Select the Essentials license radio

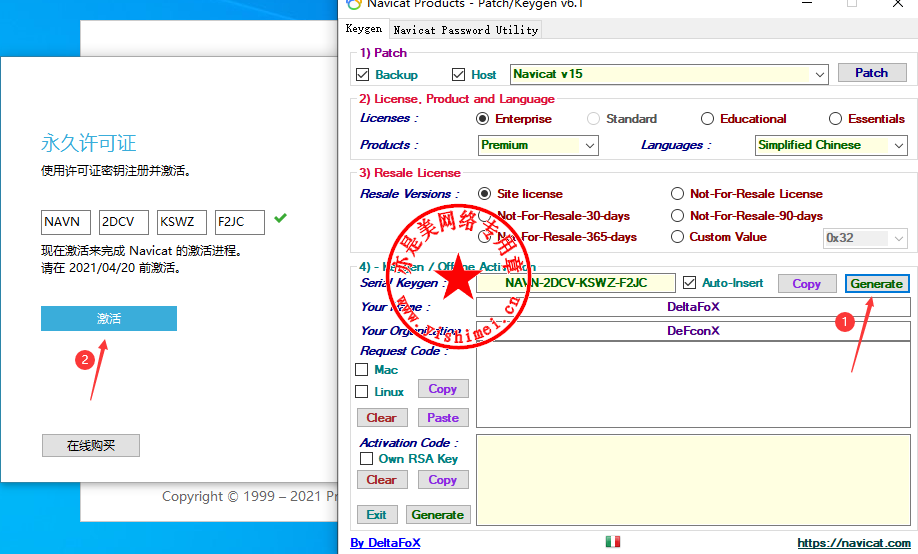835,119
